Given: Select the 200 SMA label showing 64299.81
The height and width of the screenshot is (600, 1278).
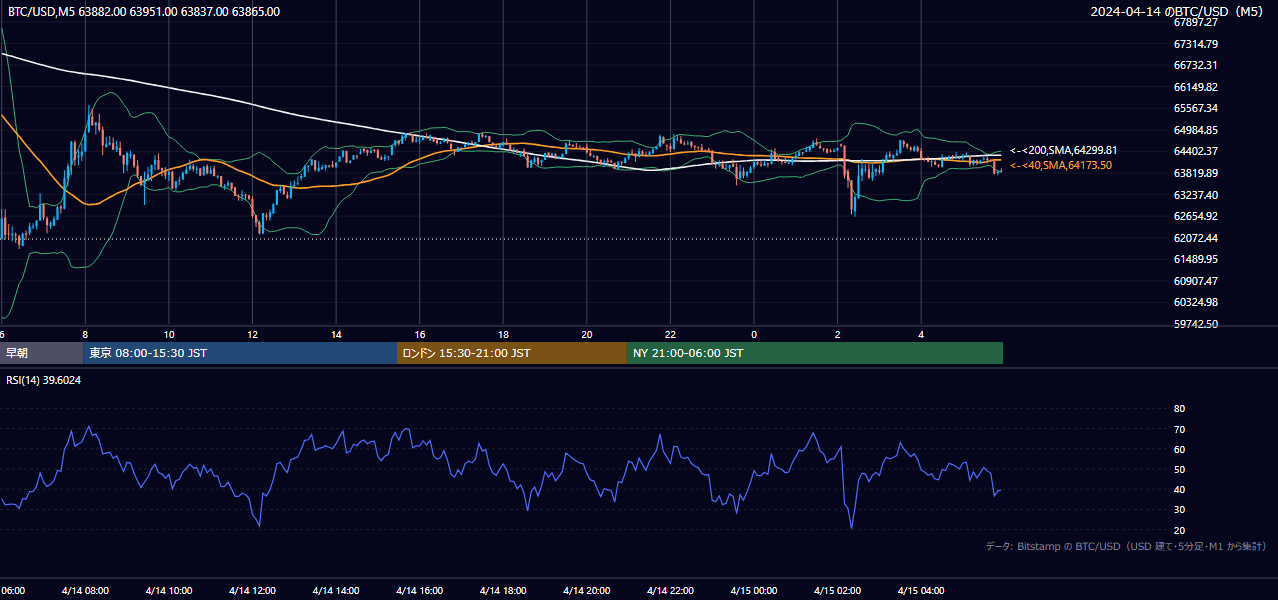Looking at the screenshot, I should pos(1063,150).
